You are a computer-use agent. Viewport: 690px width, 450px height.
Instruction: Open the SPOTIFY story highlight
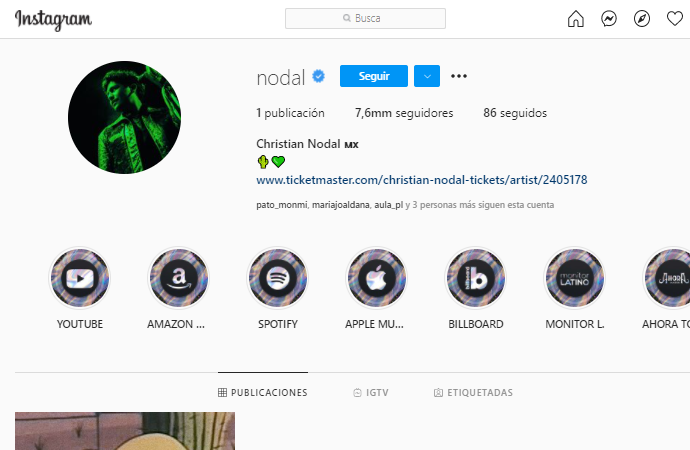click(x=278, y=278)
